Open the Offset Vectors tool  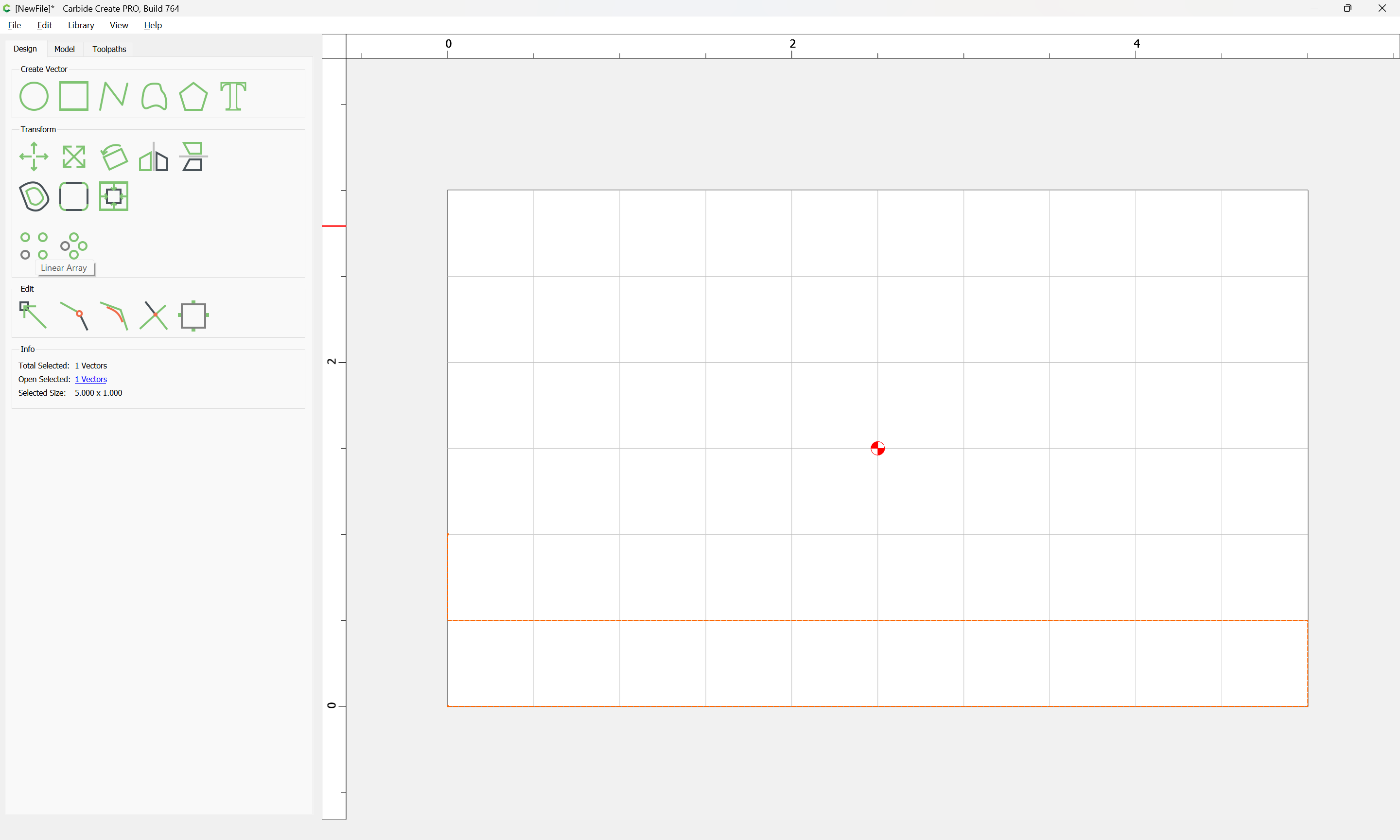34,196
